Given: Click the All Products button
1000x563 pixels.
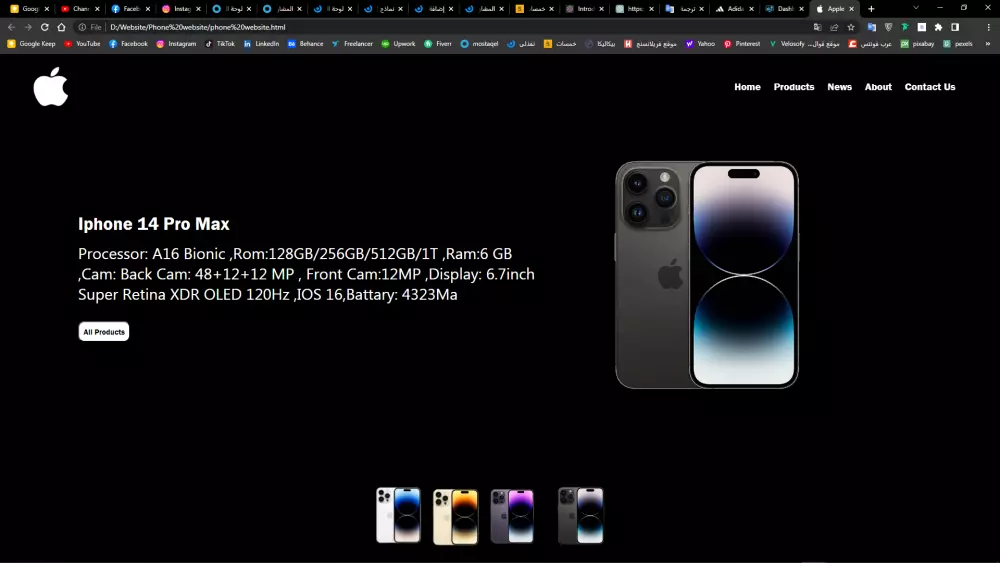Looking at the screenshot, I should [x=104, y=332].
